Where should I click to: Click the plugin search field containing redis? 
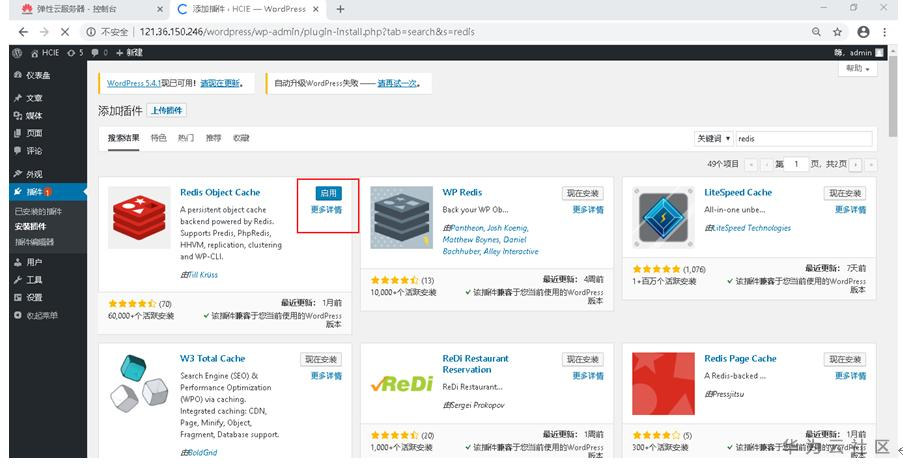tap(804, 139)
